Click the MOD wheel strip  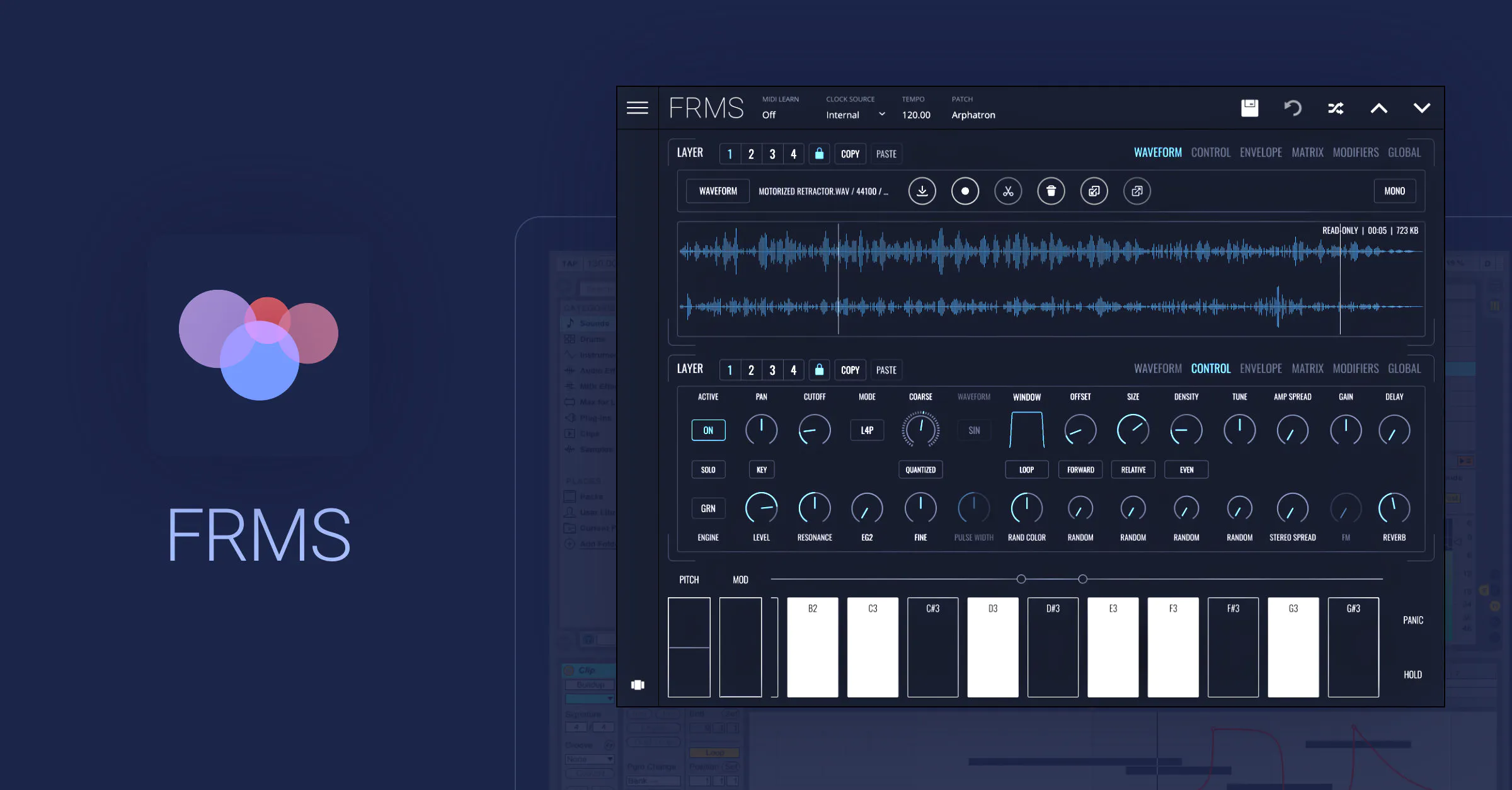click(740, 647)
